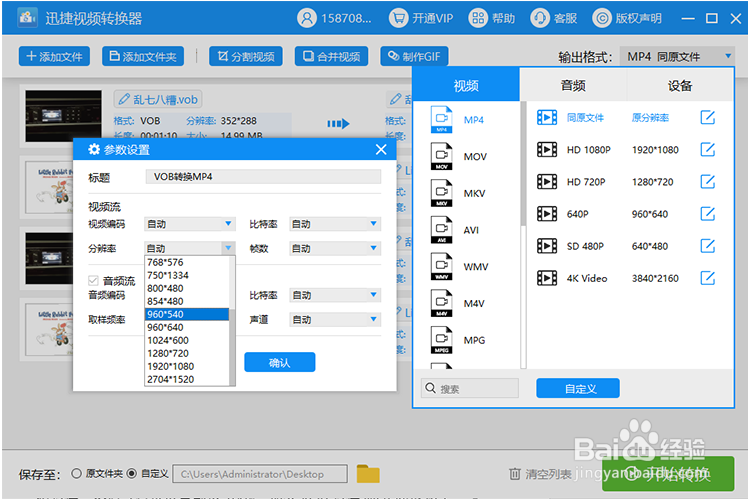
Task: Click the format 搜索 field
Action: point(470,388)
